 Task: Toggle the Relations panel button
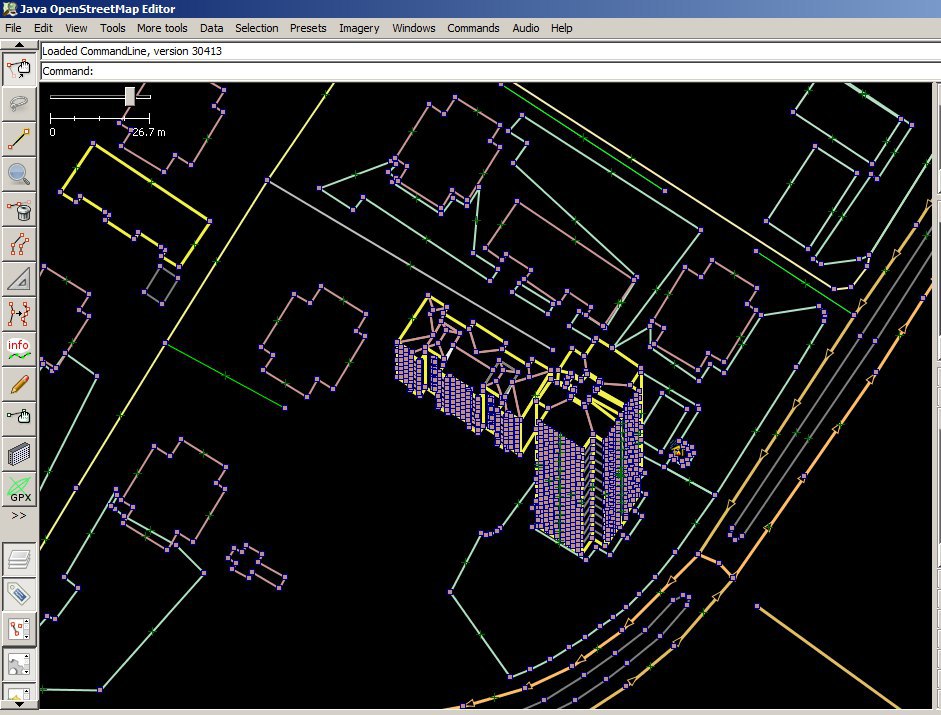[x=19, y=664]
